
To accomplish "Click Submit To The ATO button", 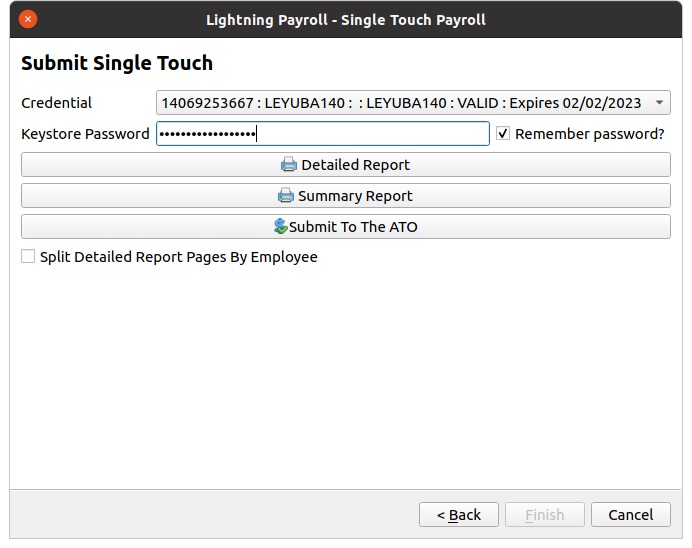I will point(346,226).
